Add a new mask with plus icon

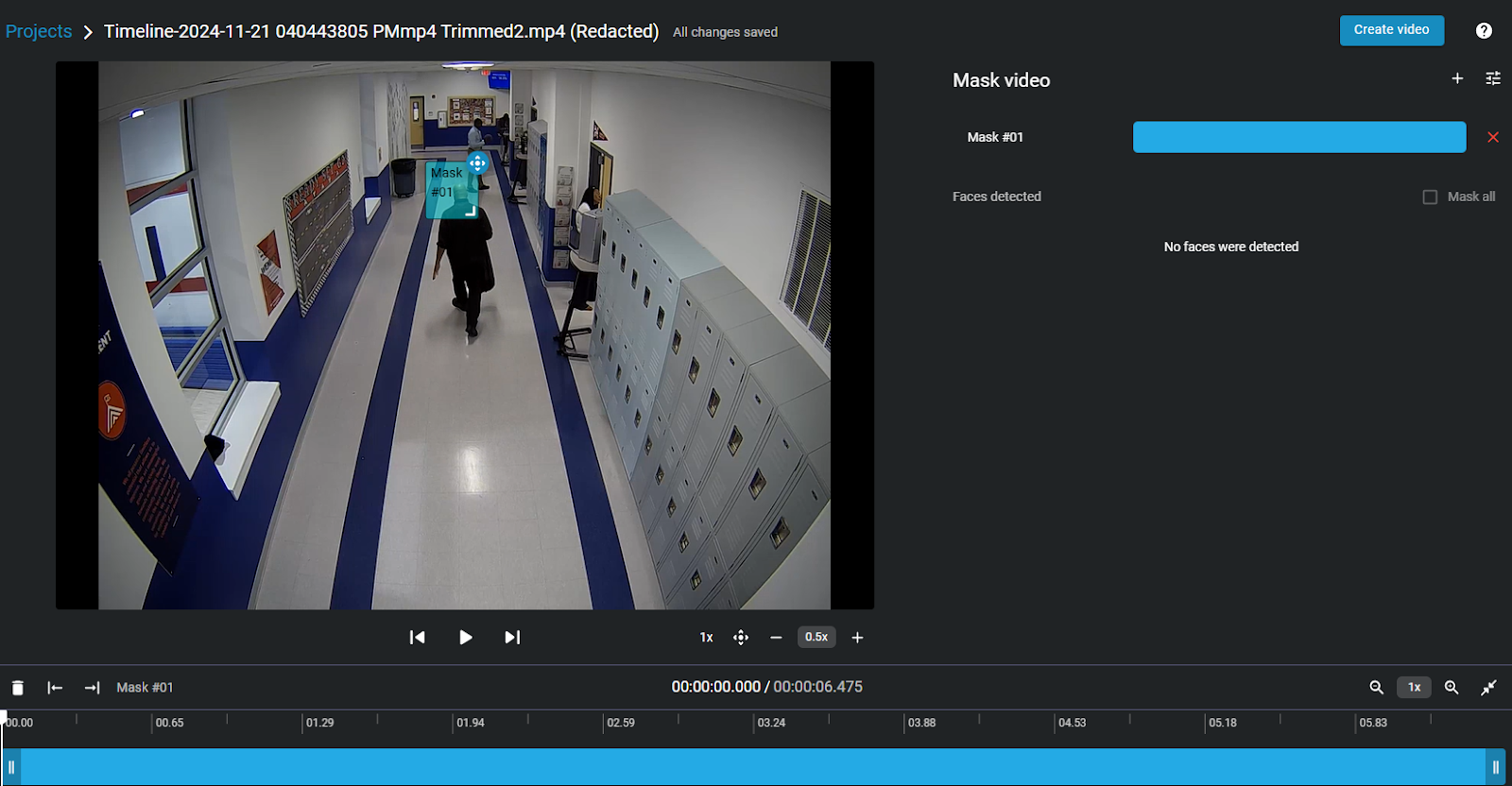tap(1457, 78)
